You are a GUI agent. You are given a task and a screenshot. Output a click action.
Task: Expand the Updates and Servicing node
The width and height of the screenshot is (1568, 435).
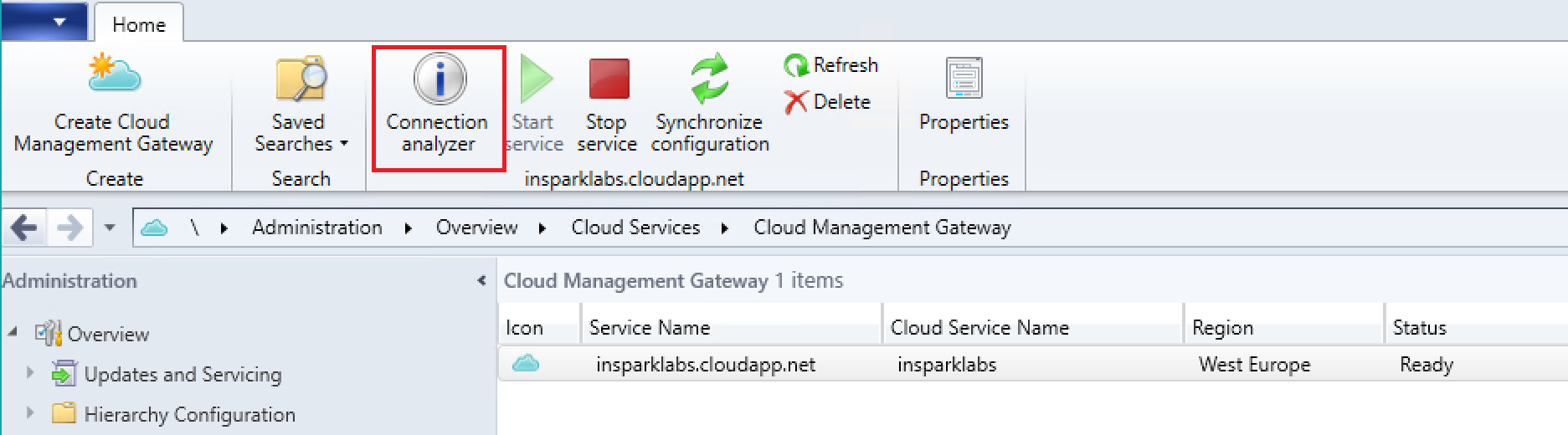[x=31, y=373]
